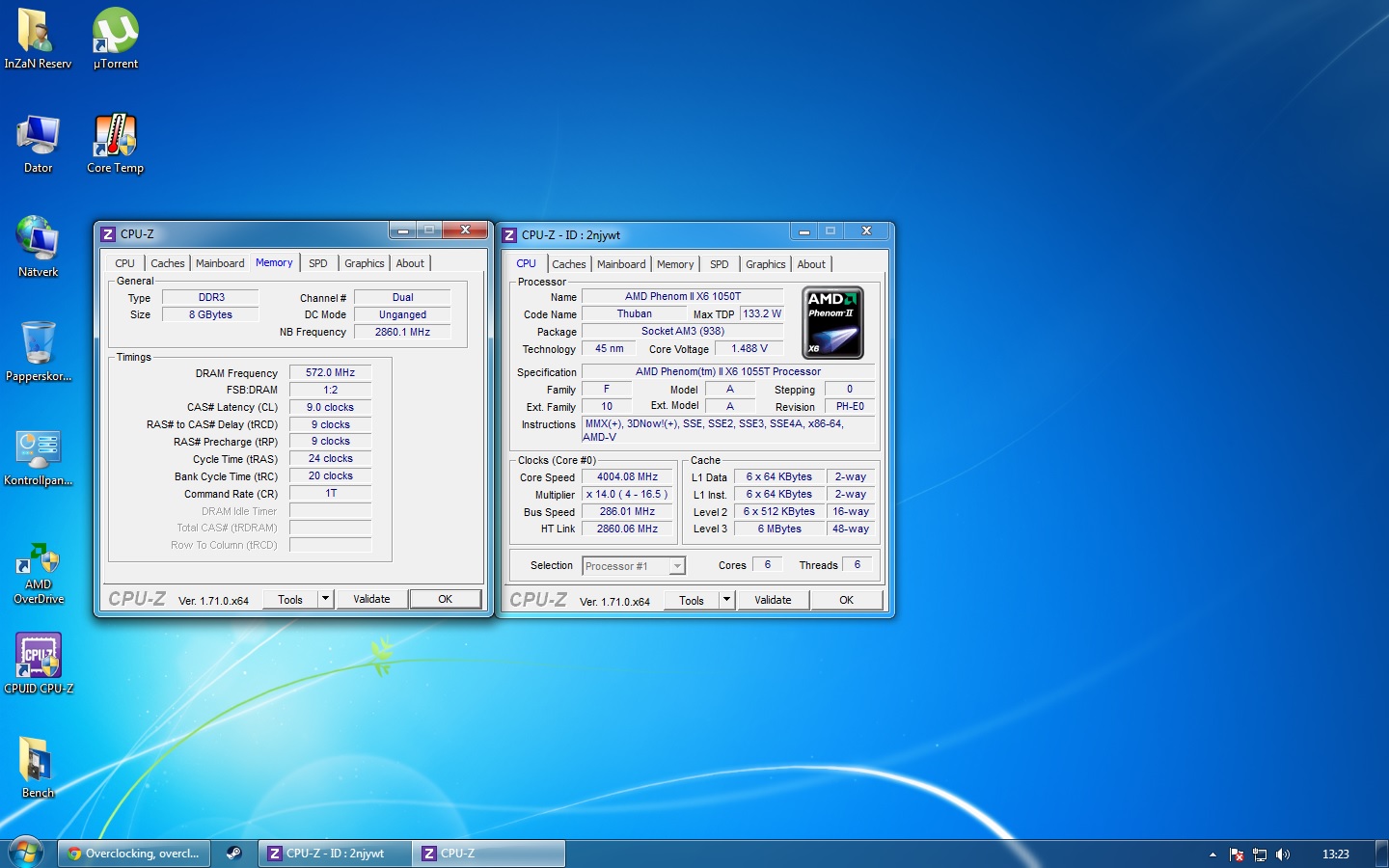Activate the CPU-Z ID 2njywt taskbar button

(x=335, y=854)
